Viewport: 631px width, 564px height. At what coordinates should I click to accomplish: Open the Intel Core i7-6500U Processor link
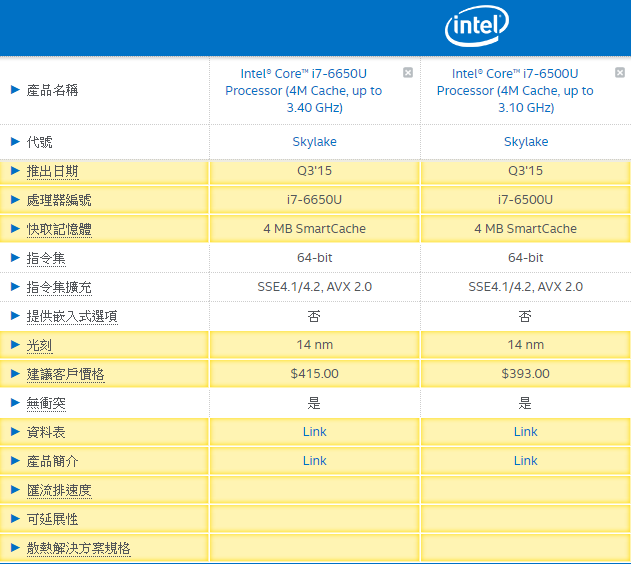[515, 91]
